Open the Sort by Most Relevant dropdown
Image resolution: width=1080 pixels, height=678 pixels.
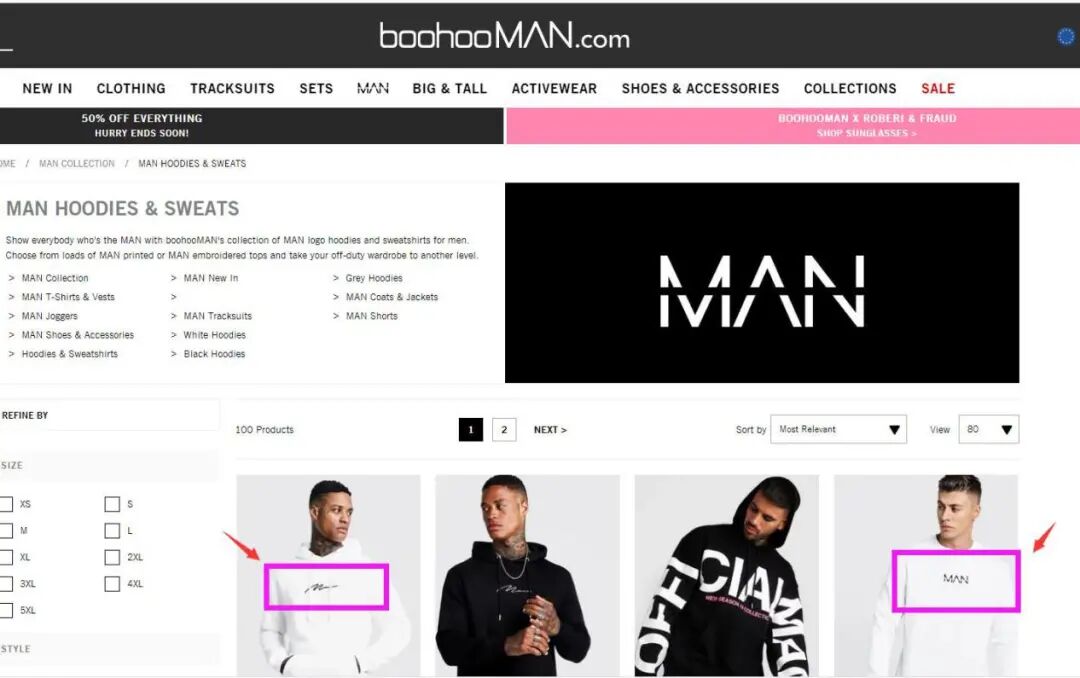click(838, 429)
